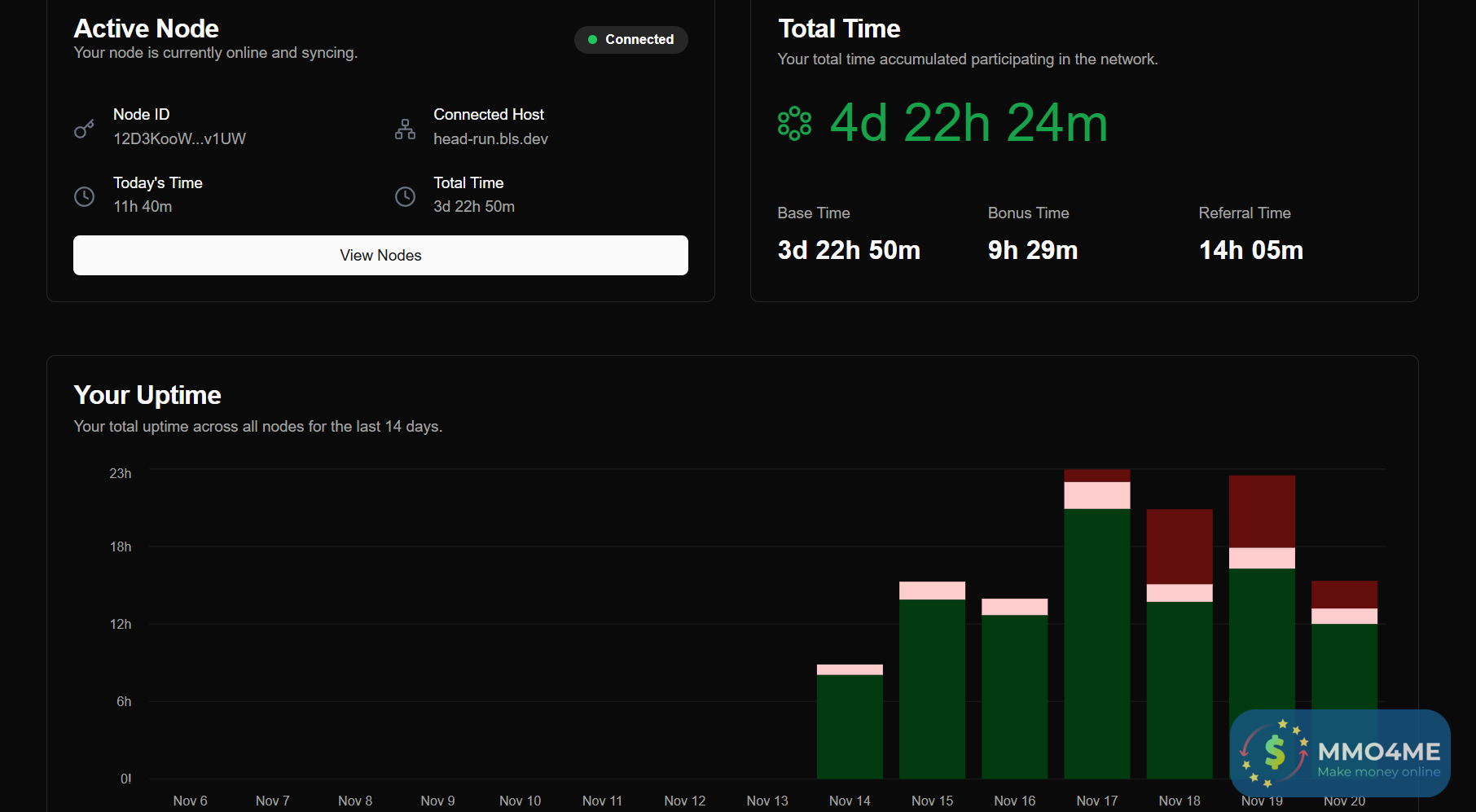Click Base Time value 3d 22h 50m
1476x812 pixels.
[x=849, y=250]
